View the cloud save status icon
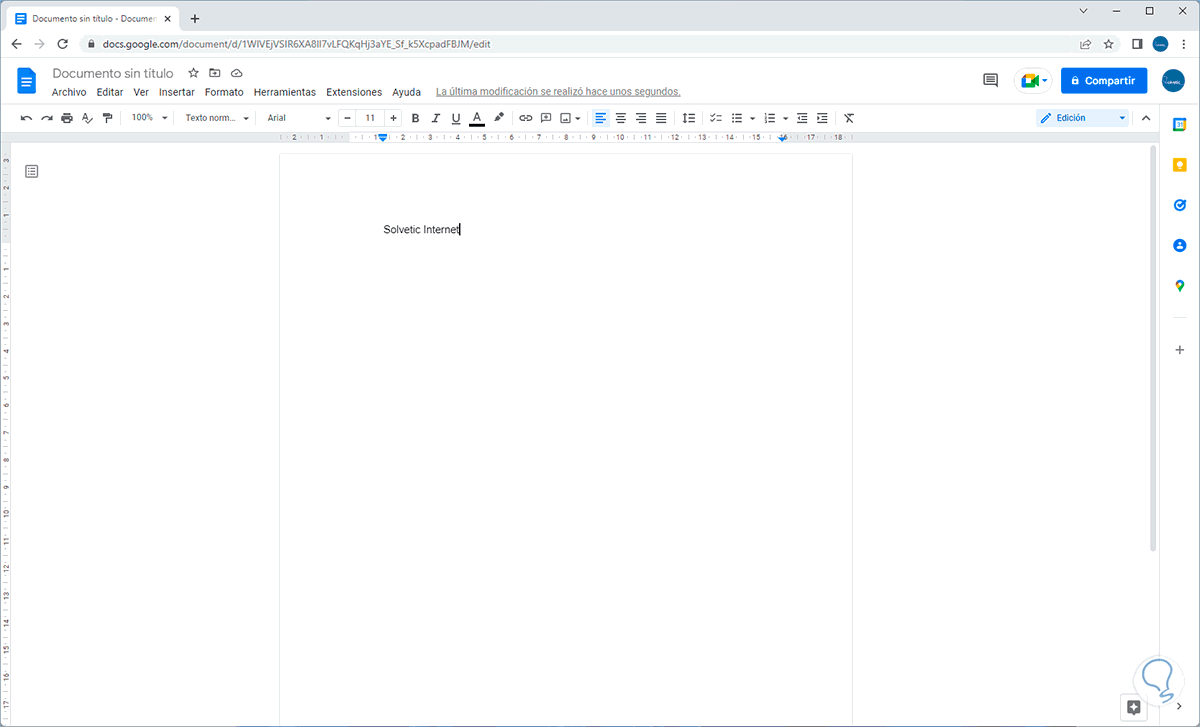The height and width of the screenshot is (727, 1200). pos(237,73)
